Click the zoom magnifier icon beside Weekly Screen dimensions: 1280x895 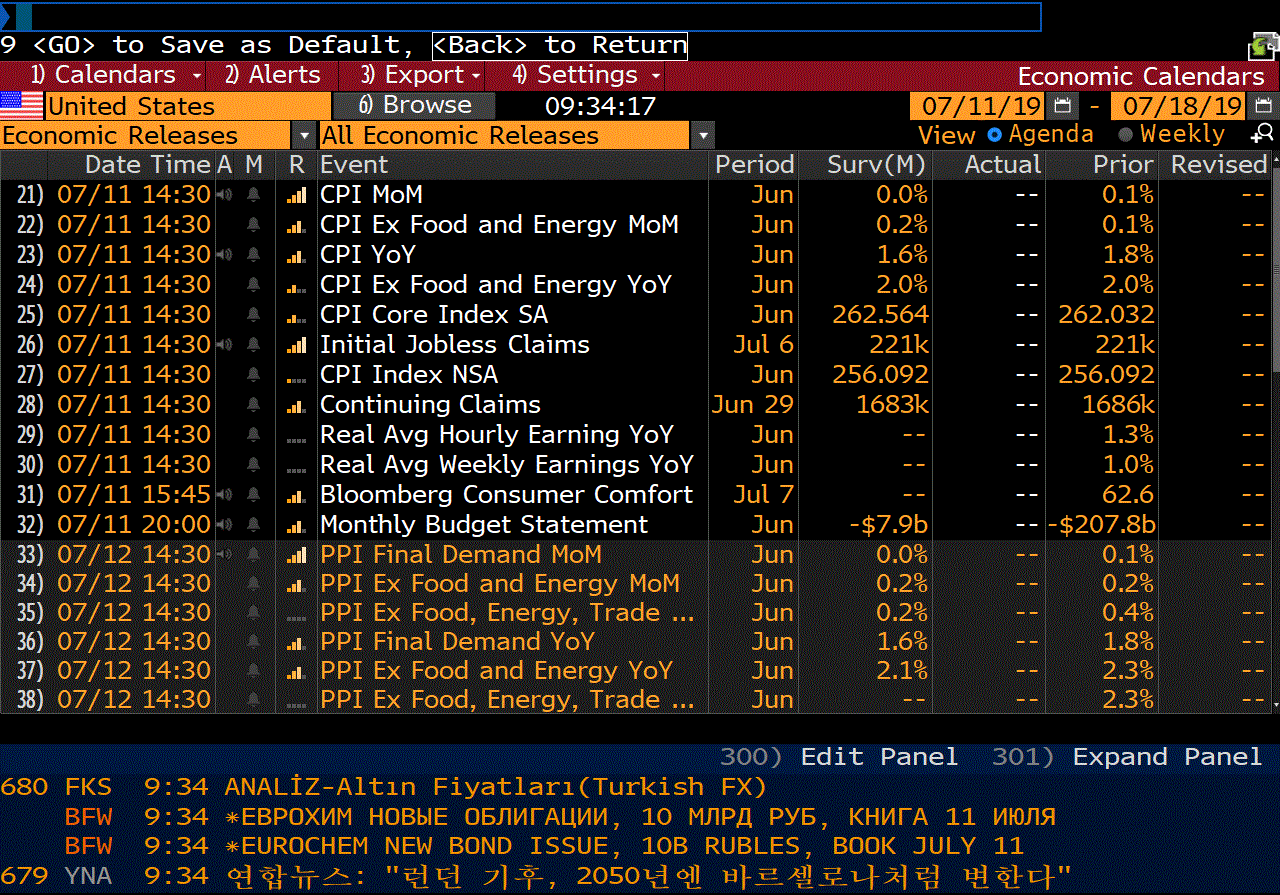[x=1262, y=135]
